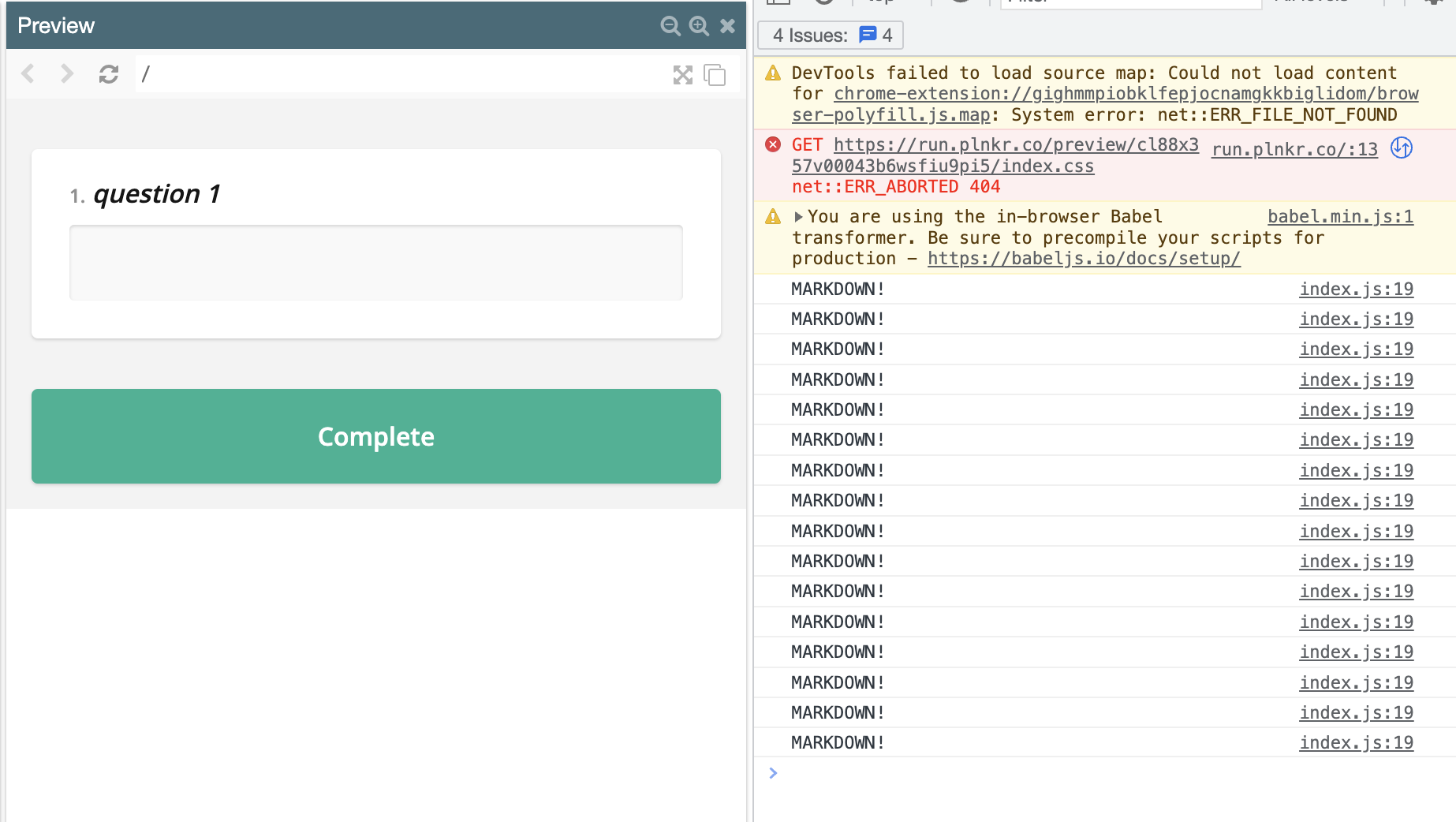Launch the preview in fullscreen
This screenshot has height=822, width=1456.
[683, 74]
